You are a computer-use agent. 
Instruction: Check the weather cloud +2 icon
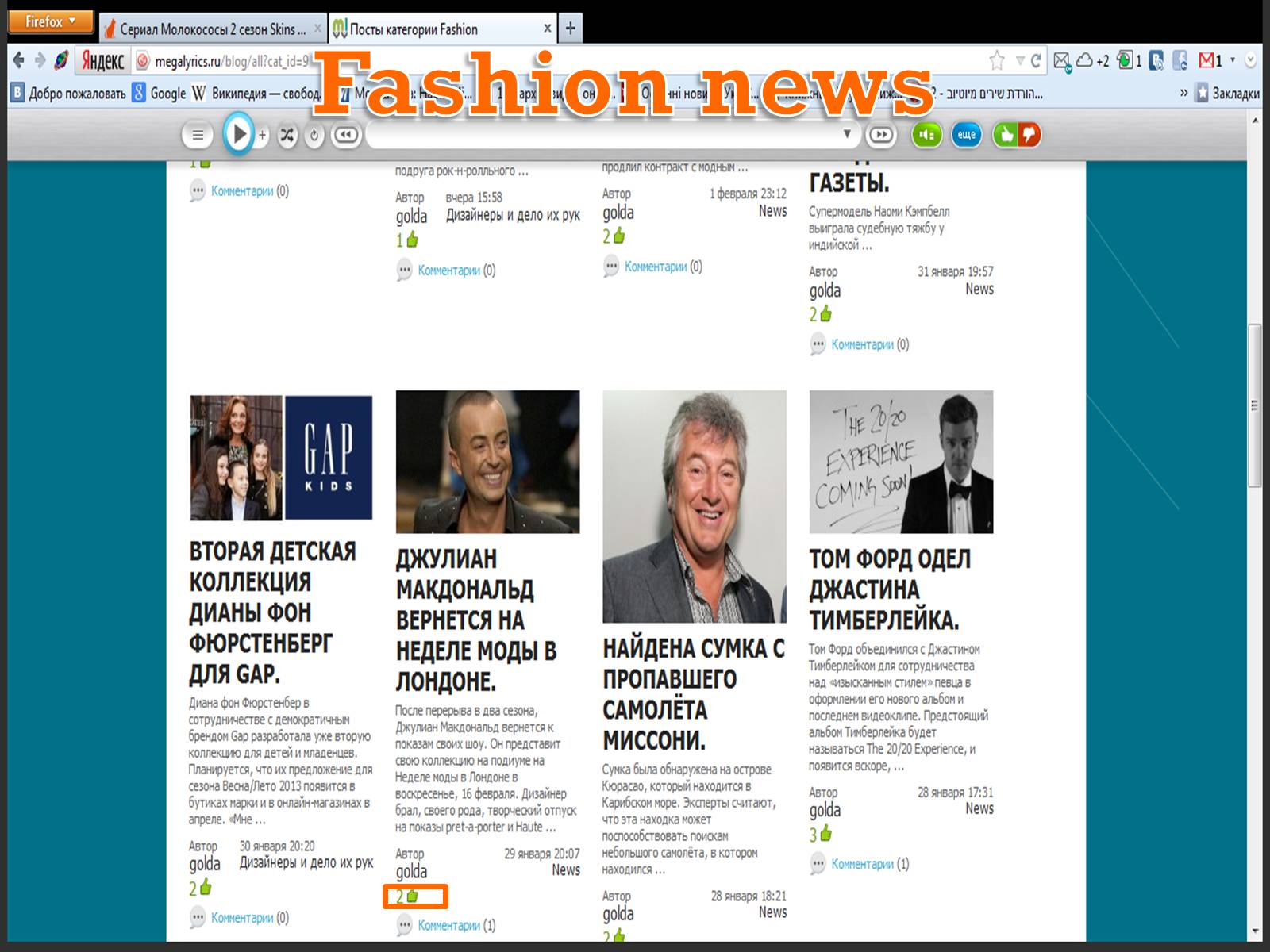click(x=1092, y=60)
